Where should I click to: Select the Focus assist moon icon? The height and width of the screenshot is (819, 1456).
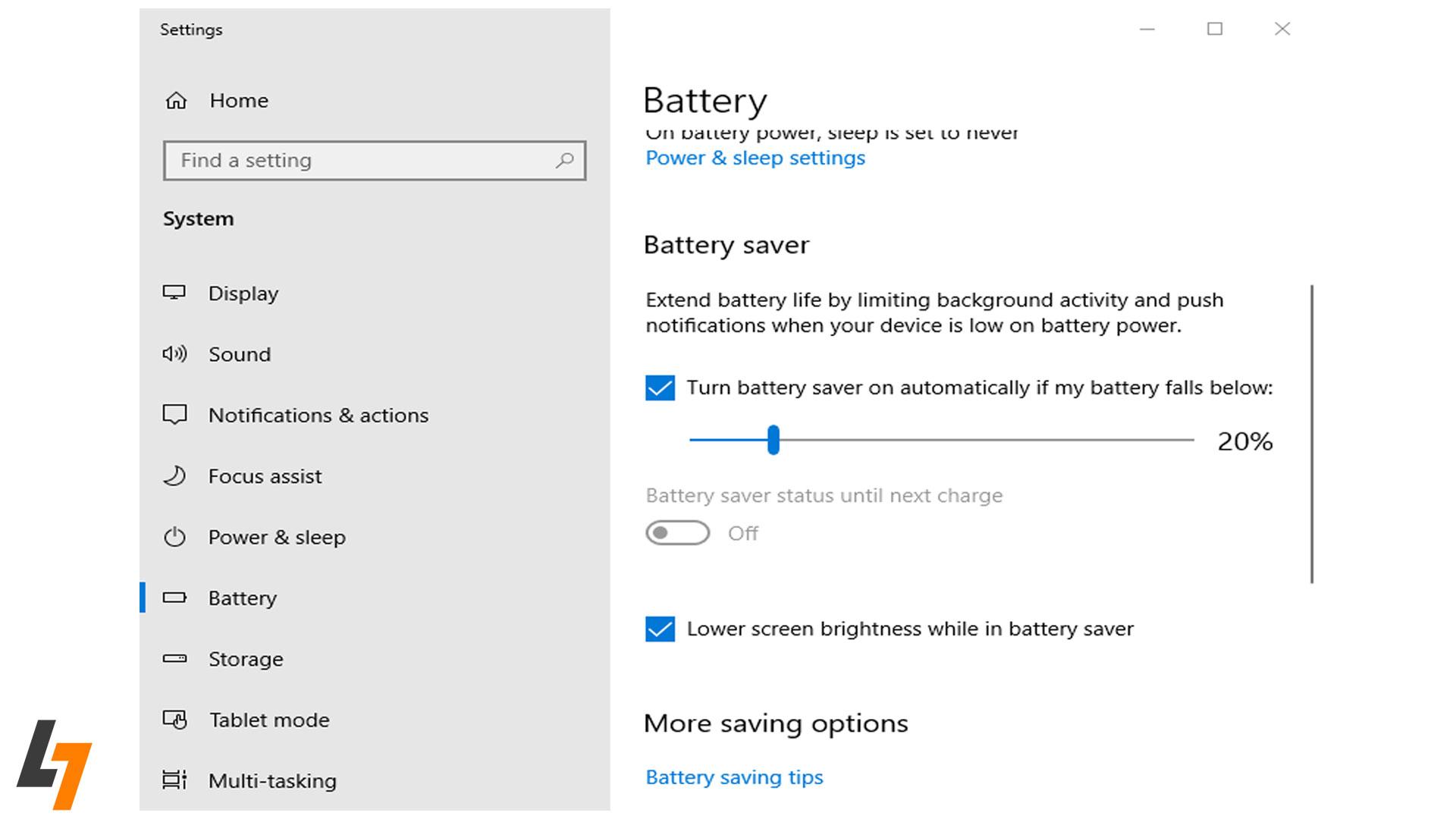175,475
